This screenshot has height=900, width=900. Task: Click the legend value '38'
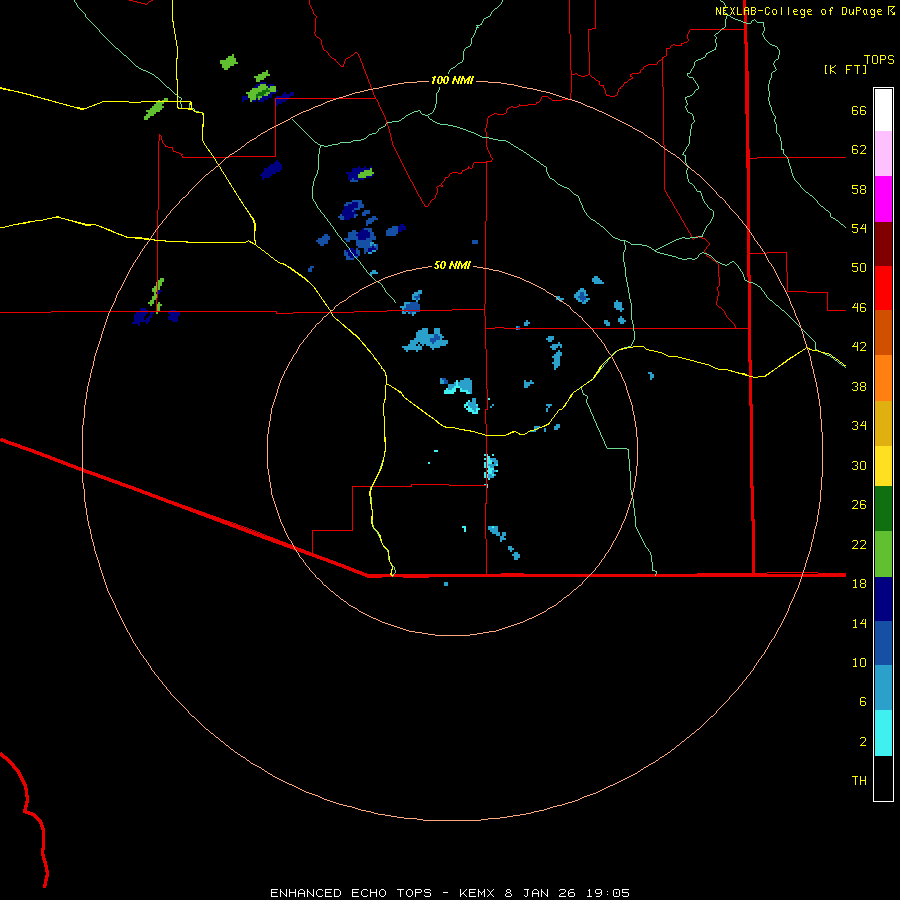pos(859,386)
